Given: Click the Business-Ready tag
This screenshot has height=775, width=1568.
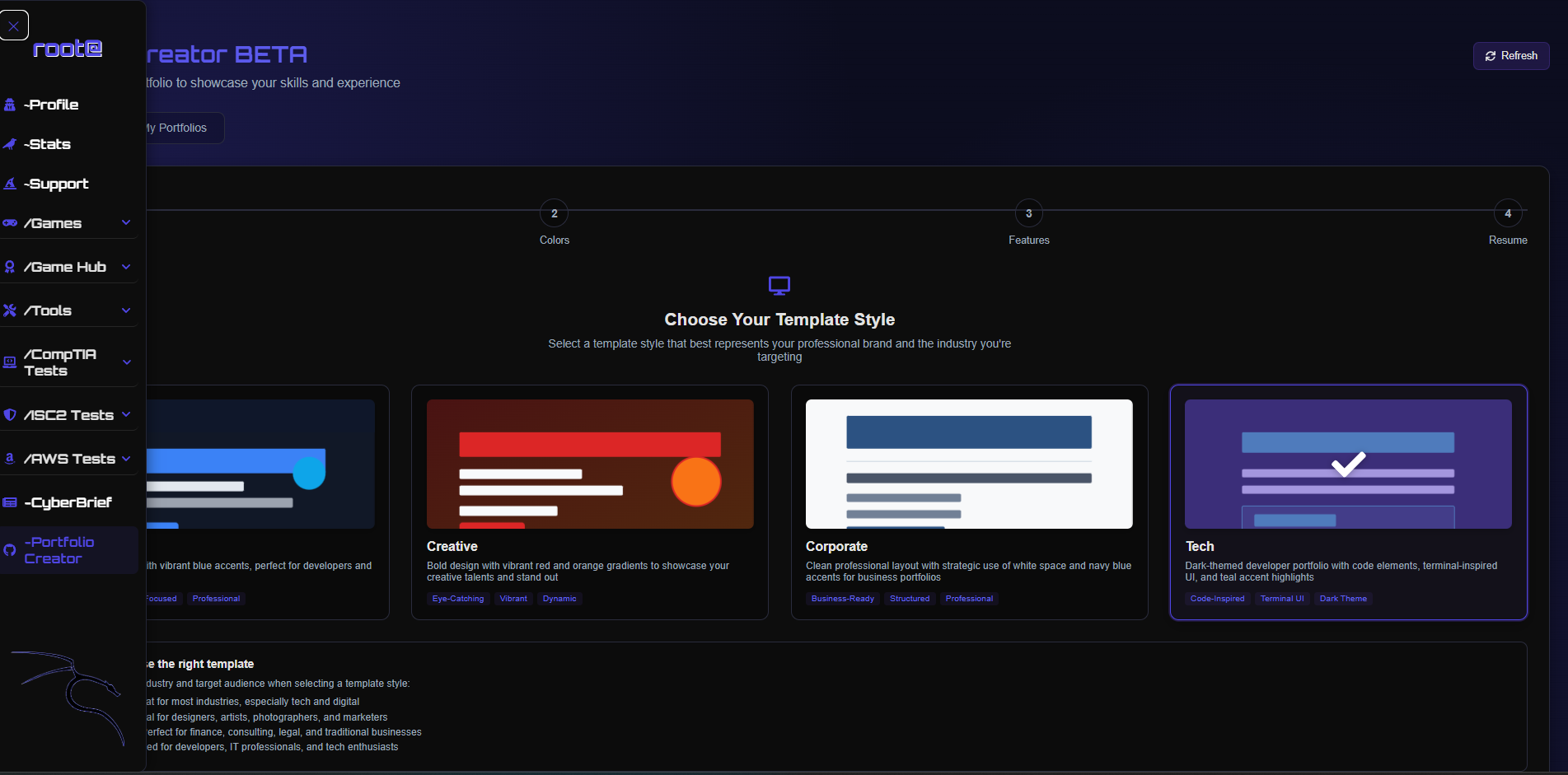Looking at the screenshot, I should click(843, 599).
